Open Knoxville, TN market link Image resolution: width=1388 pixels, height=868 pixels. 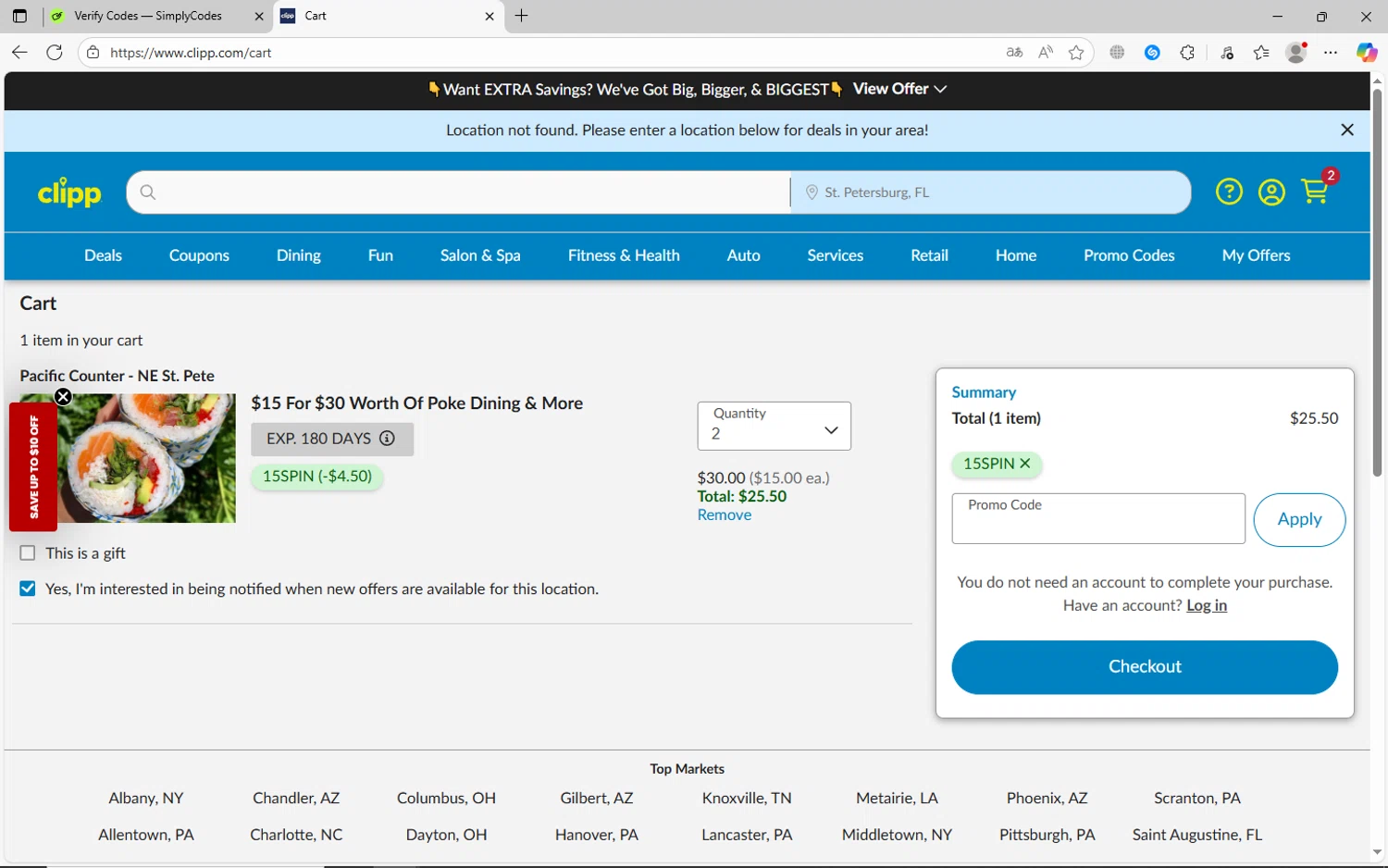747,799
